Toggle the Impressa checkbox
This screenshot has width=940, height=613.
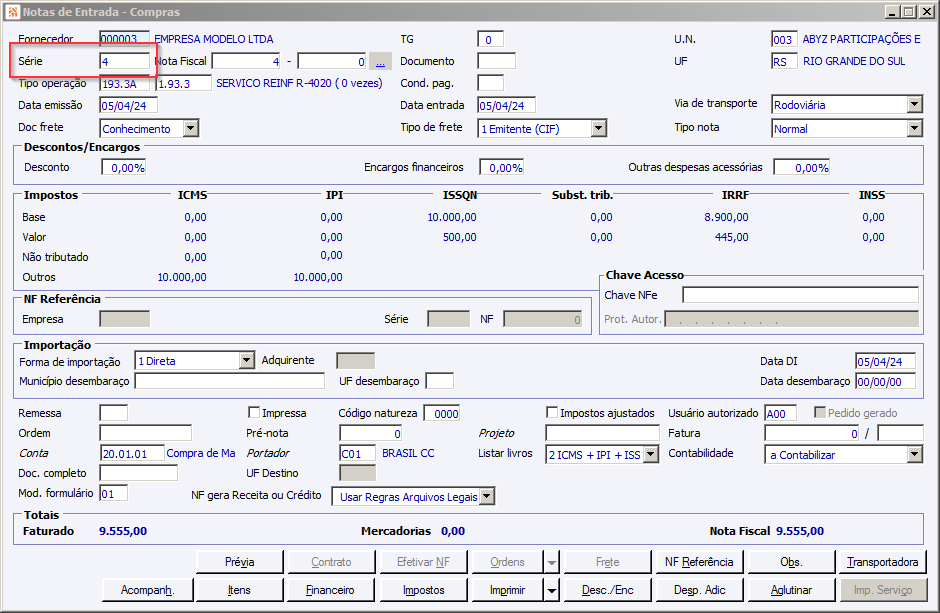click(x=255, y=413)
